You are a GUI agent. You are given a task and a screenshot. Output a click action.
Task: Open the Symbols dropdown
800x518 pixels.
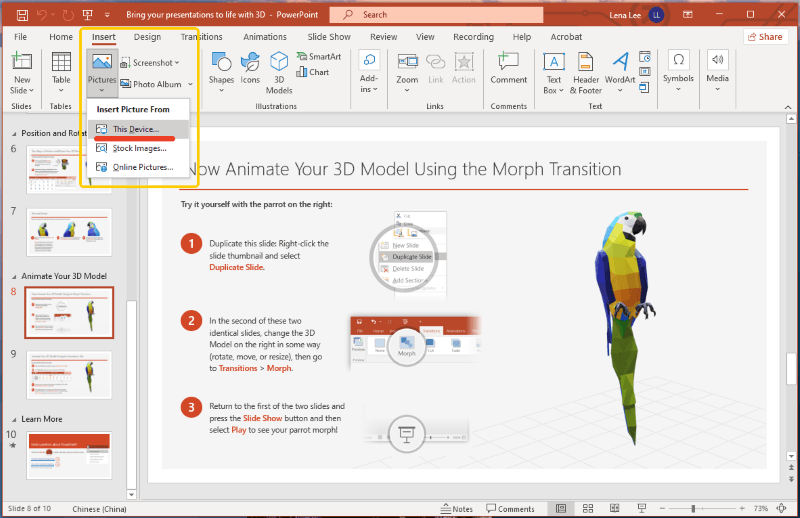[x=678, y=71]
